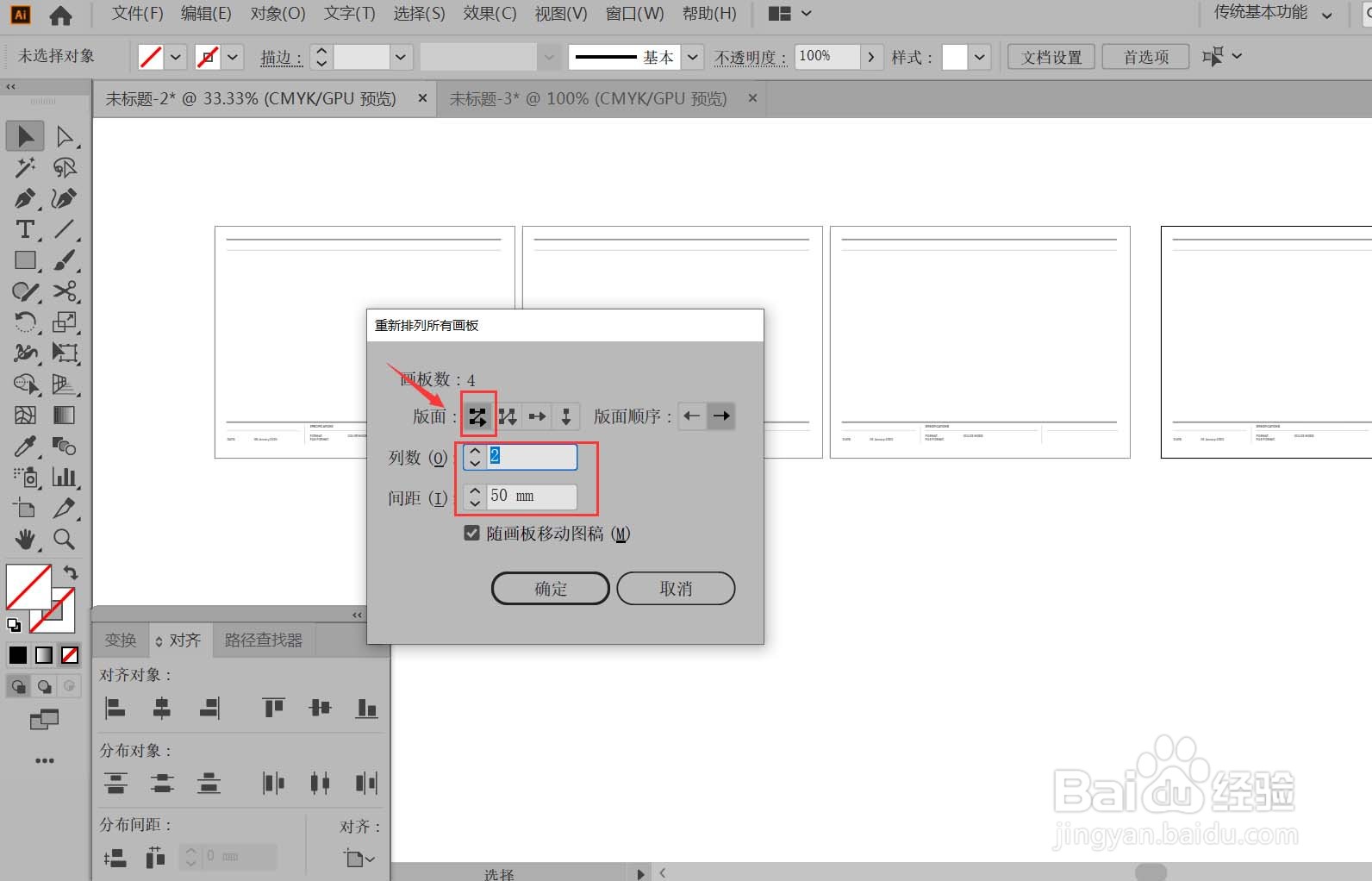Reset default fill and stroke
Viewport: 1372px width, 881px height.
(14, 625)
